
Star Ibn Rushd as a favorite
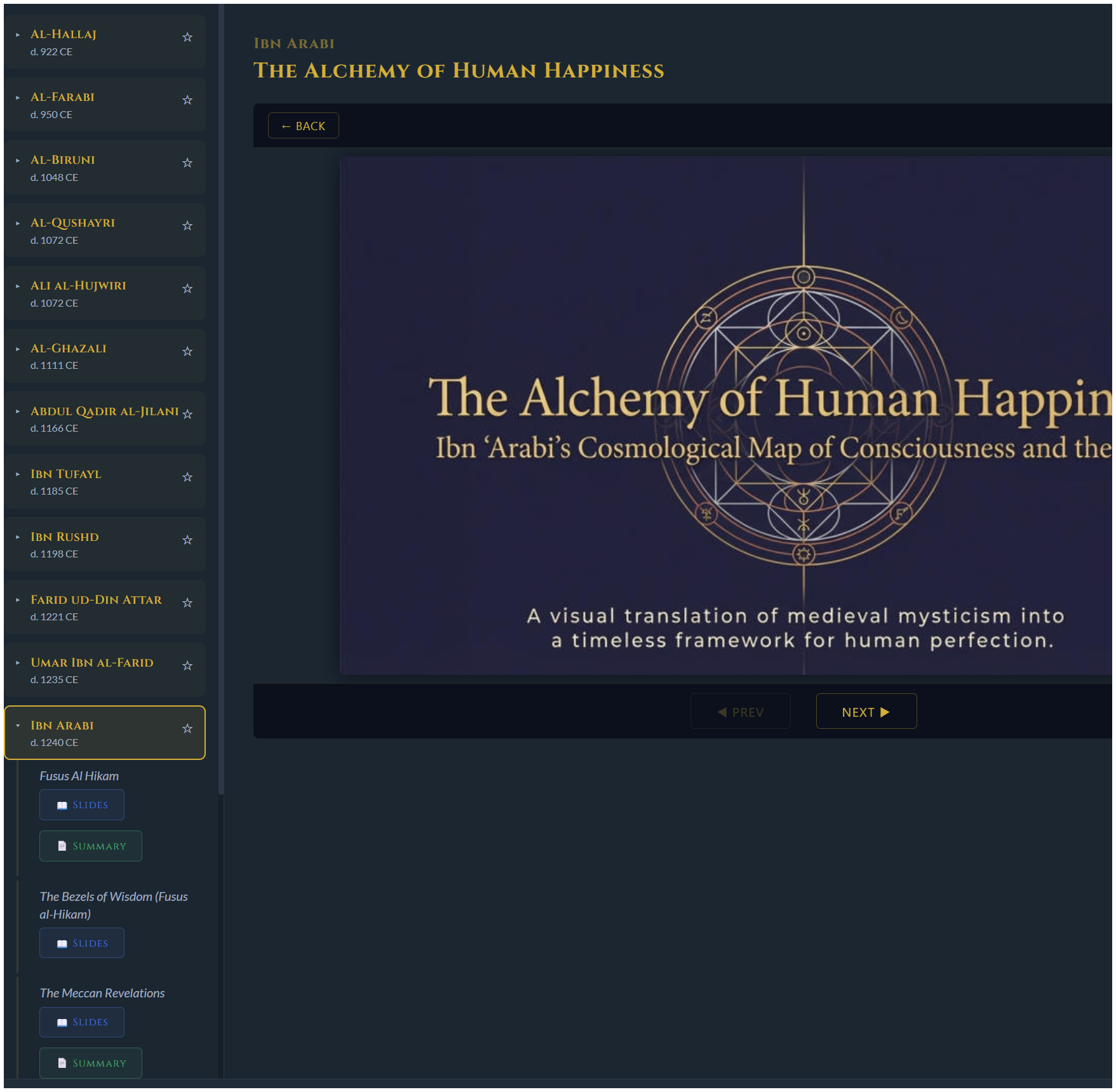(x=187, y=540)
